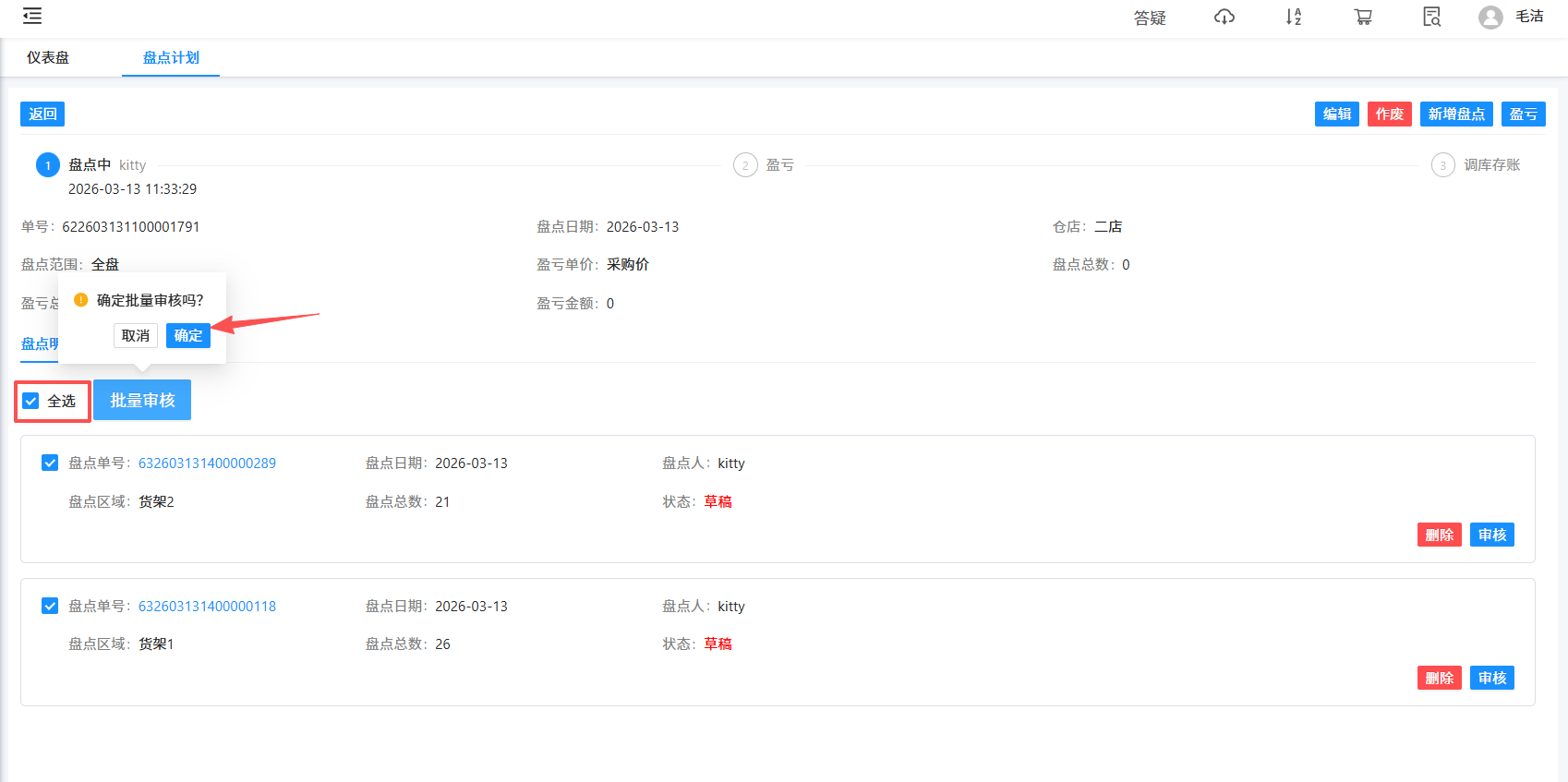
Task: Cancel the batch audit popup
Action: 136,336
